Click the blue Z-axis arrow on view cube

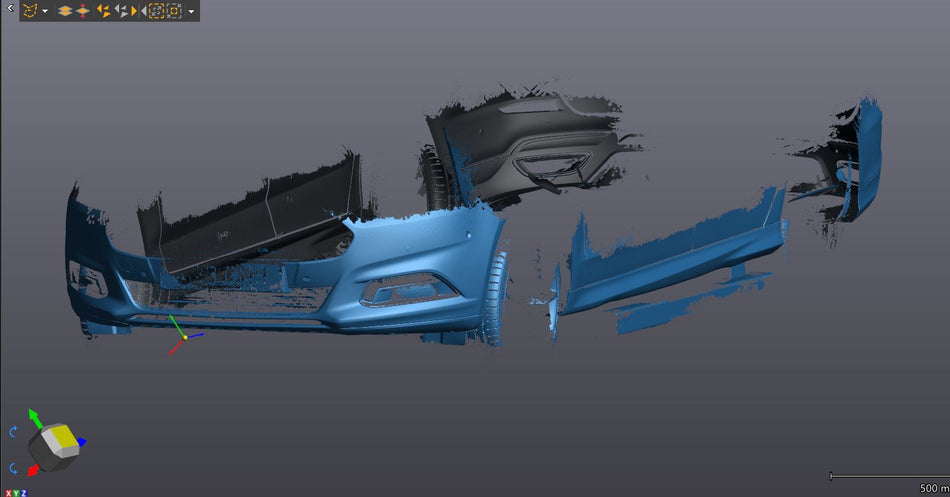[82, 442]
